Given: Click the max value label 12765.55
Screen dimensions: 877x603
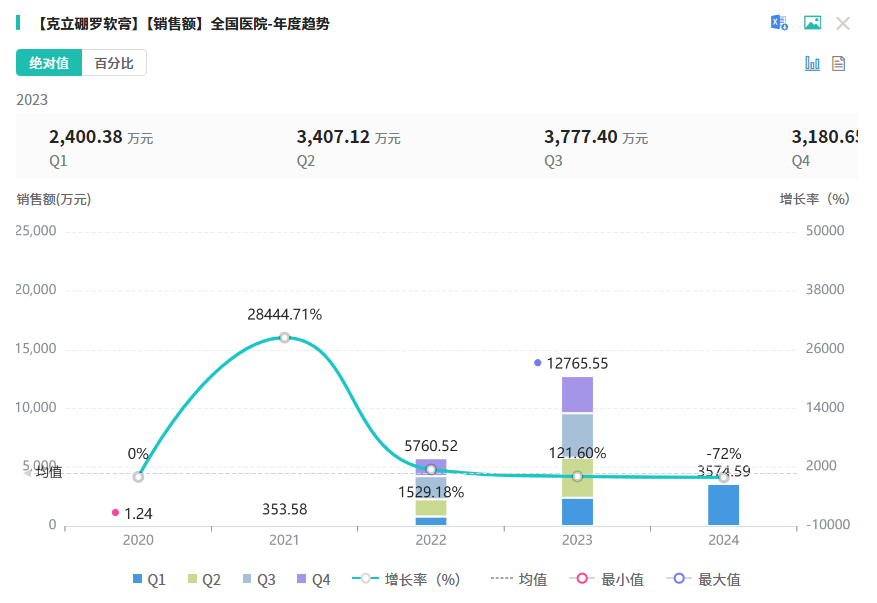Looking at the screenshot, I should click(577, 364).
